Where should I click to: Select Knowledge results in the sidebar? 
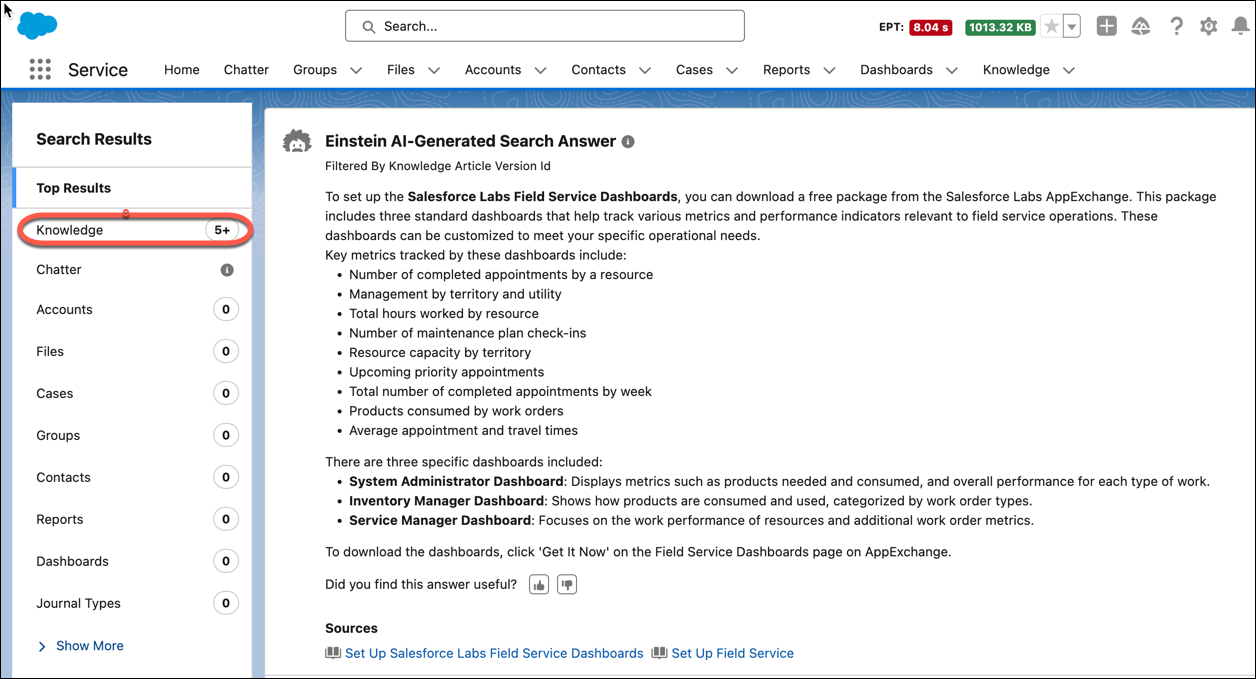tap(132, 230)
